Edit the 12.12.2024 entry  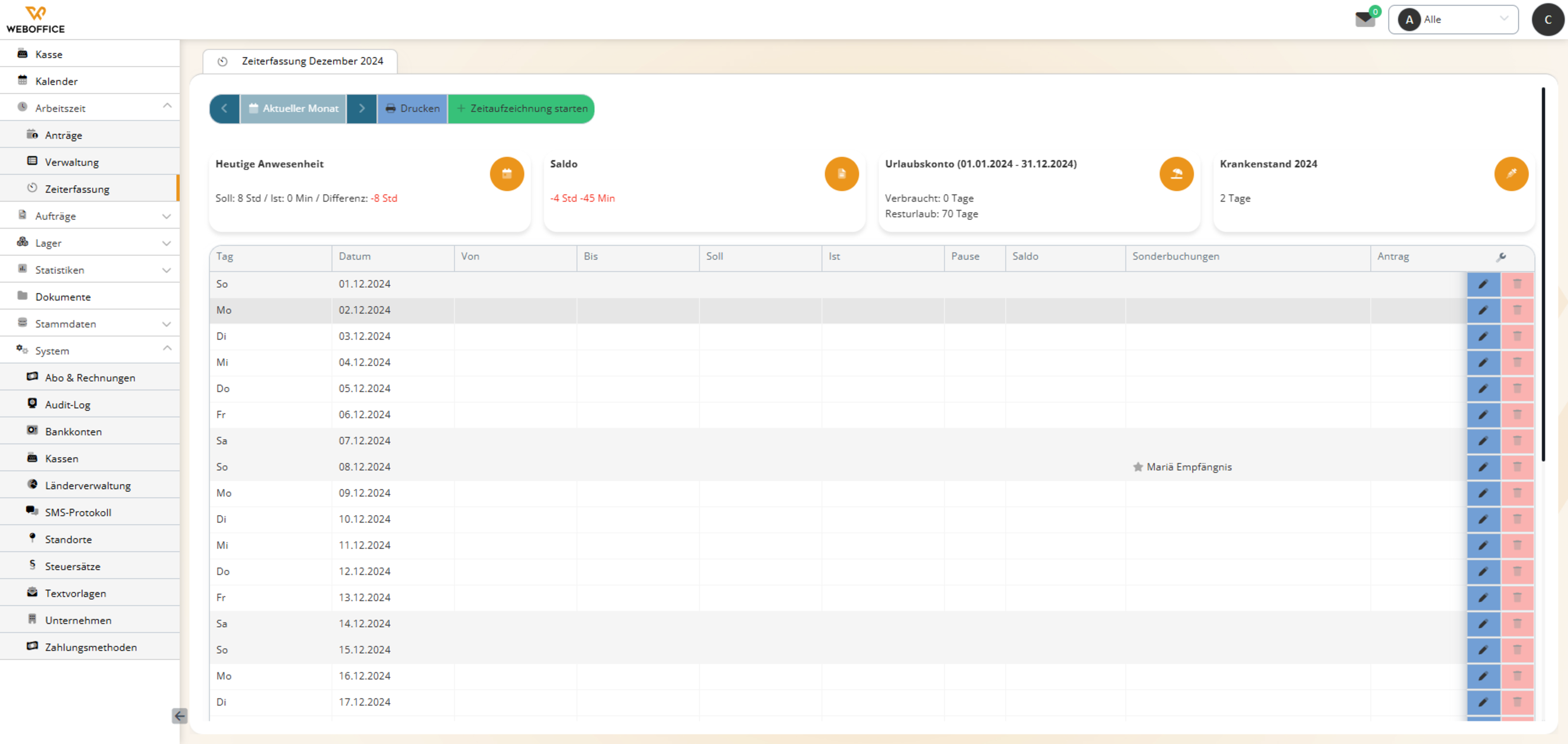tap(1484, 572)
